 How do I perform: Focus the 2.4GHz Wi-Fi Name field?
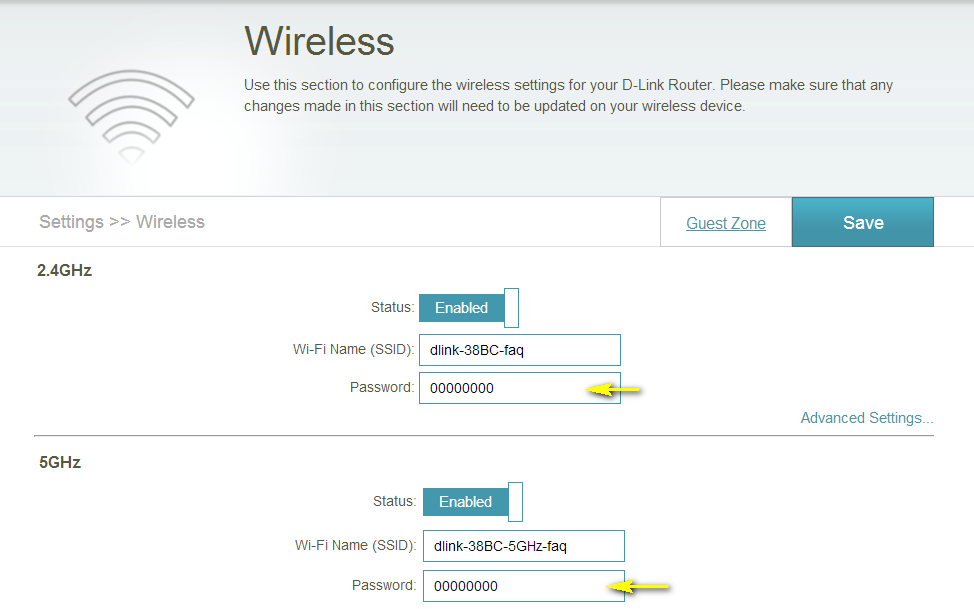click(x=520, y=351)
